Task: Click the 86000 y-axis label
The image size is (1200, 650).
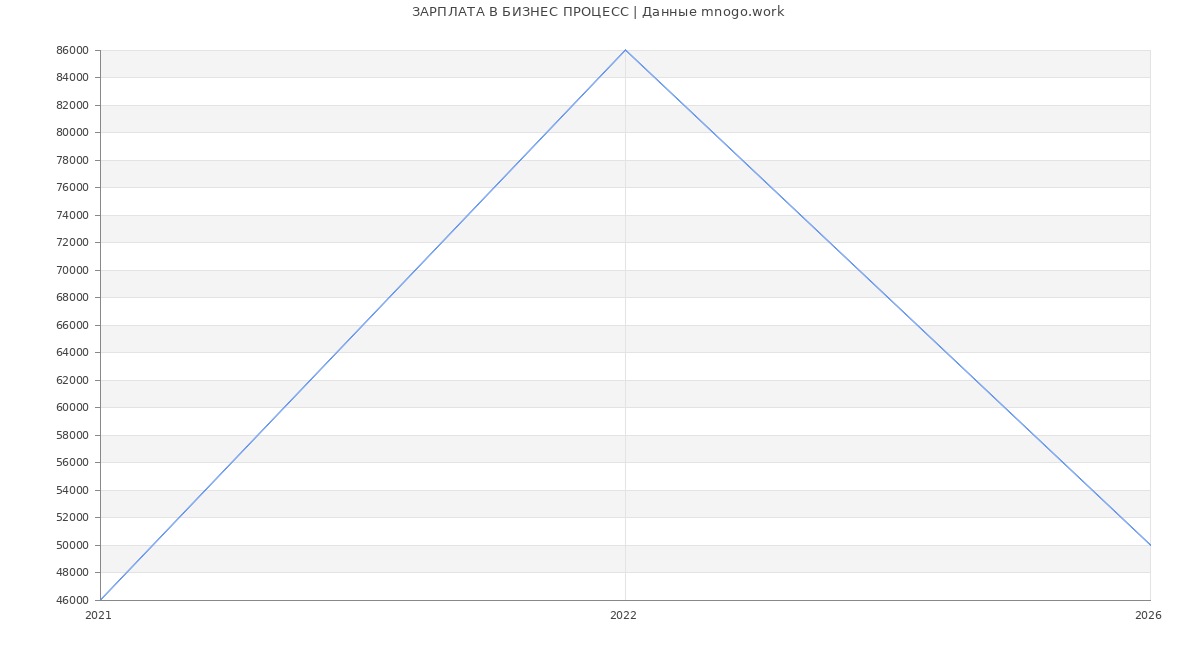Action: click(x=73, y=51)
